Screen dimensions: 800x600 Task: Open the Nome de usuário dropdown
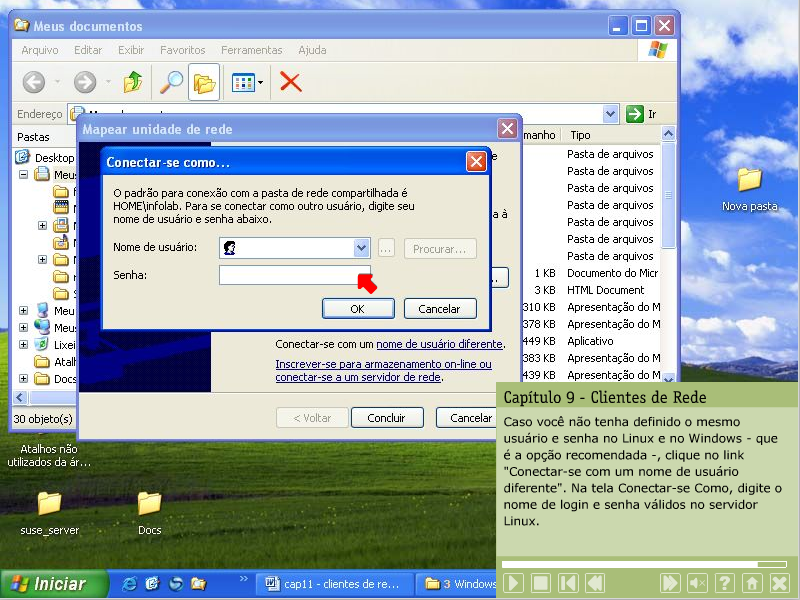(361, 249)
